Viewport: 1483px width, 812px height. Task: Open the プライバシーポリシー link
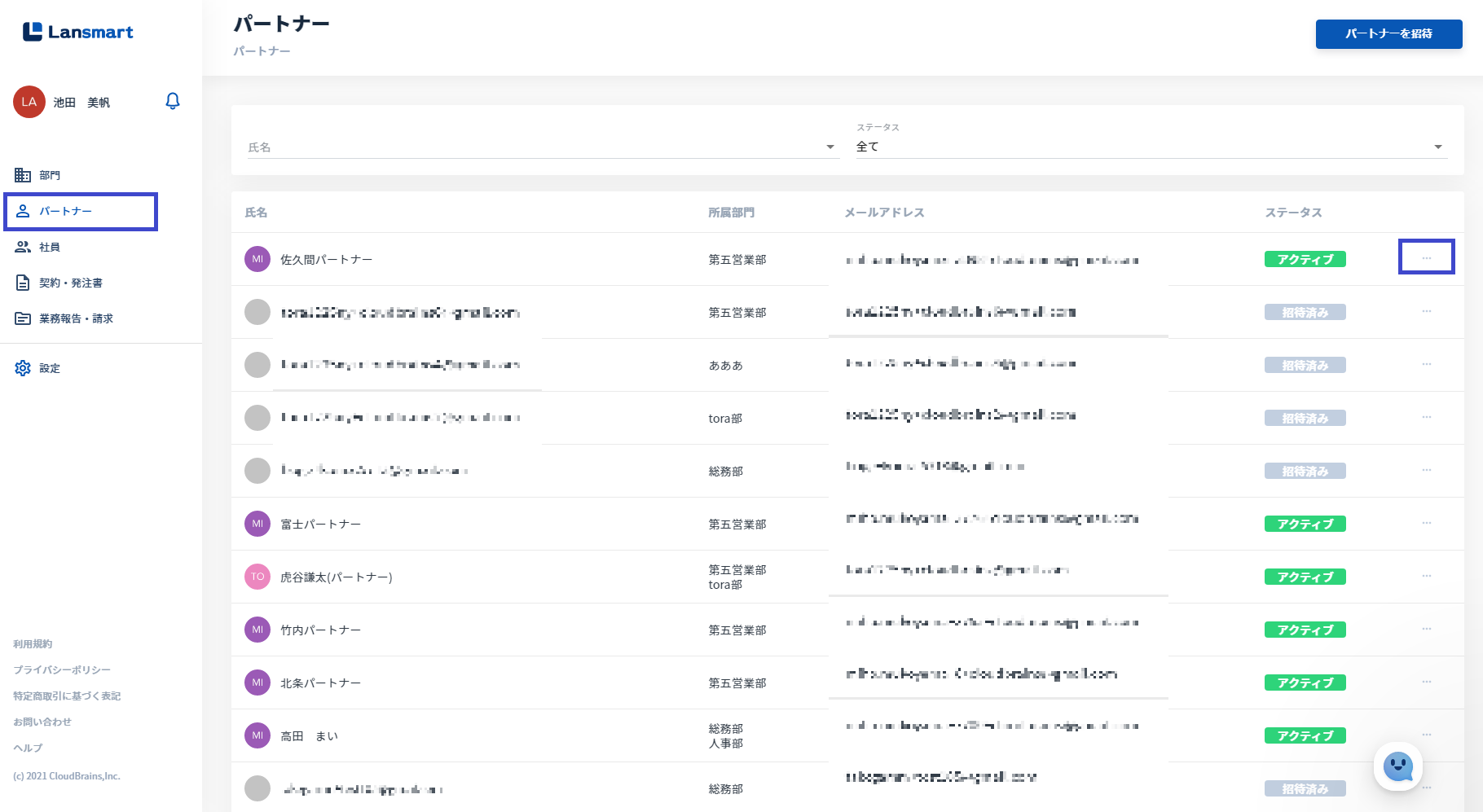coord(62,669)
